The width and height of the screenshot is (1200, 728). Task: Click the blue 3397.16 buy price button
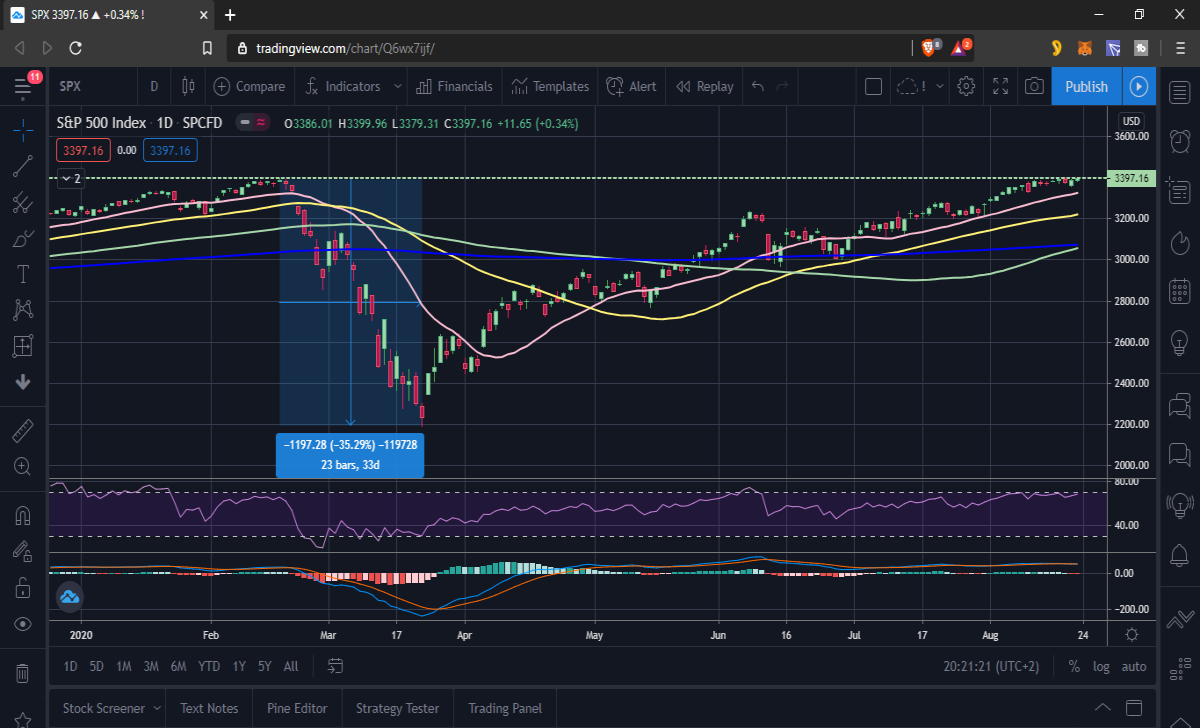[x=170, y=150]
